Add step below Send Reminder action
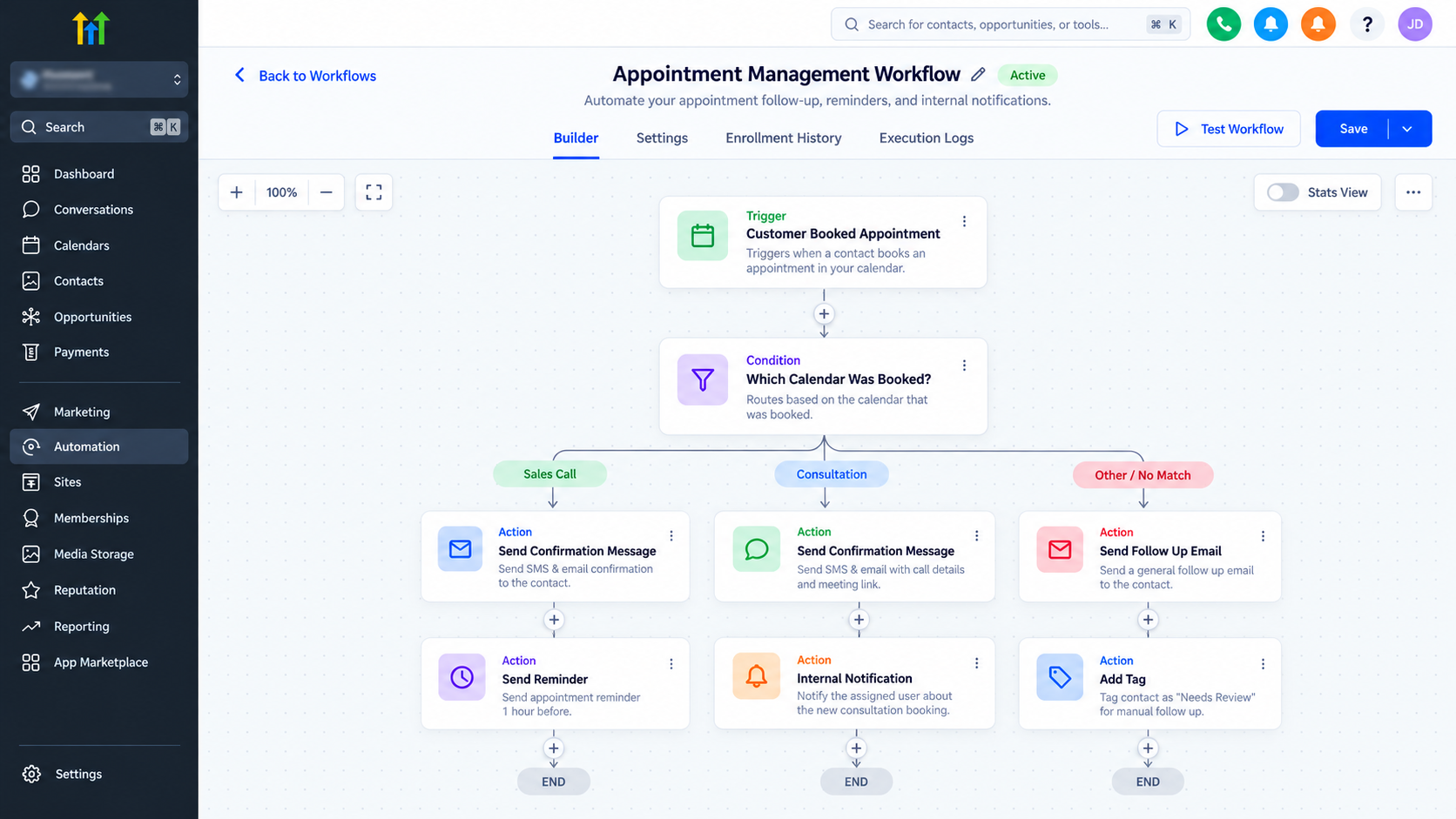1456x819 pixels. [554, 749]
